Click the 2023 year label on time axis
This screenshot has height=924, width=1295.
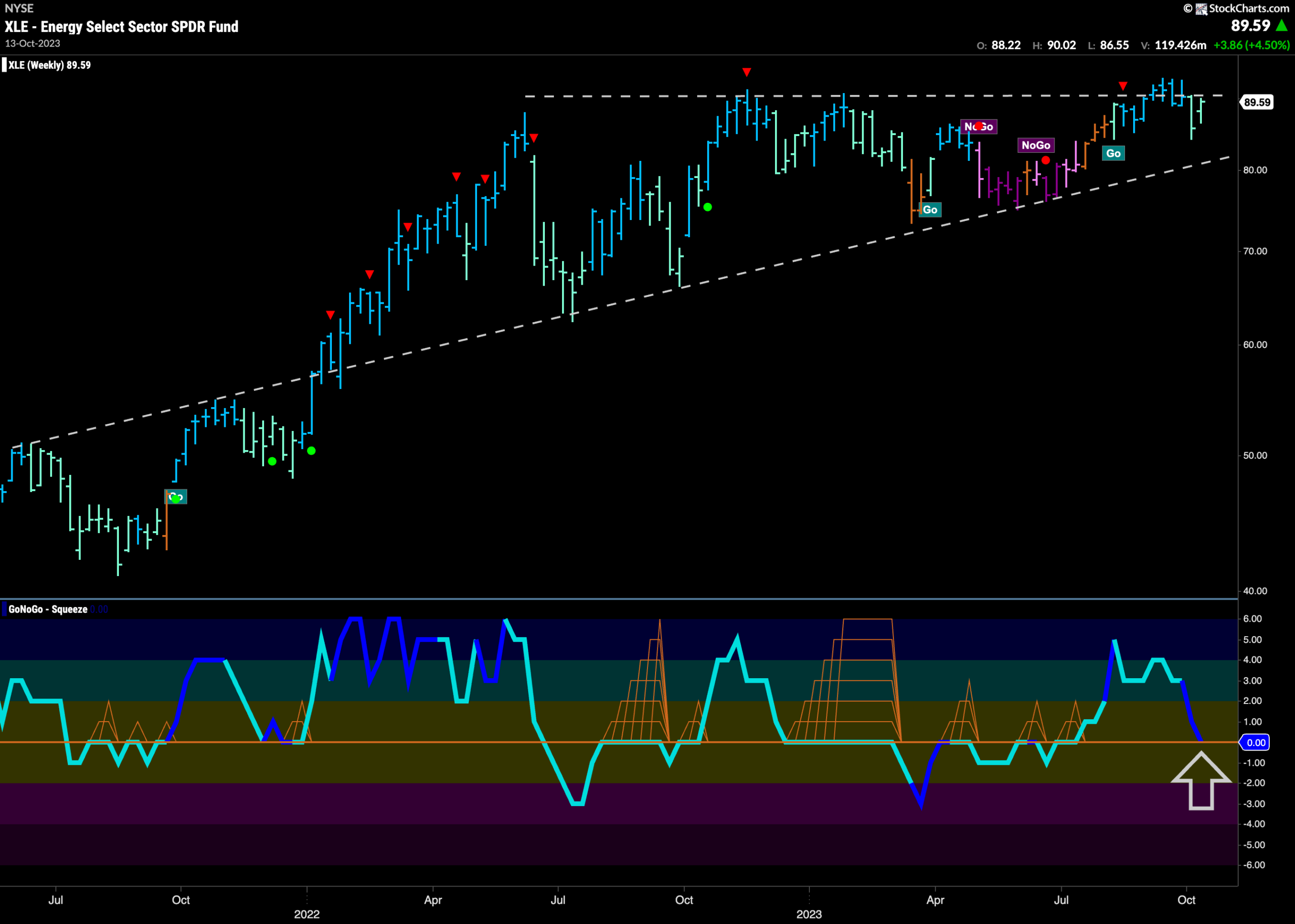(x=808, y=914)
